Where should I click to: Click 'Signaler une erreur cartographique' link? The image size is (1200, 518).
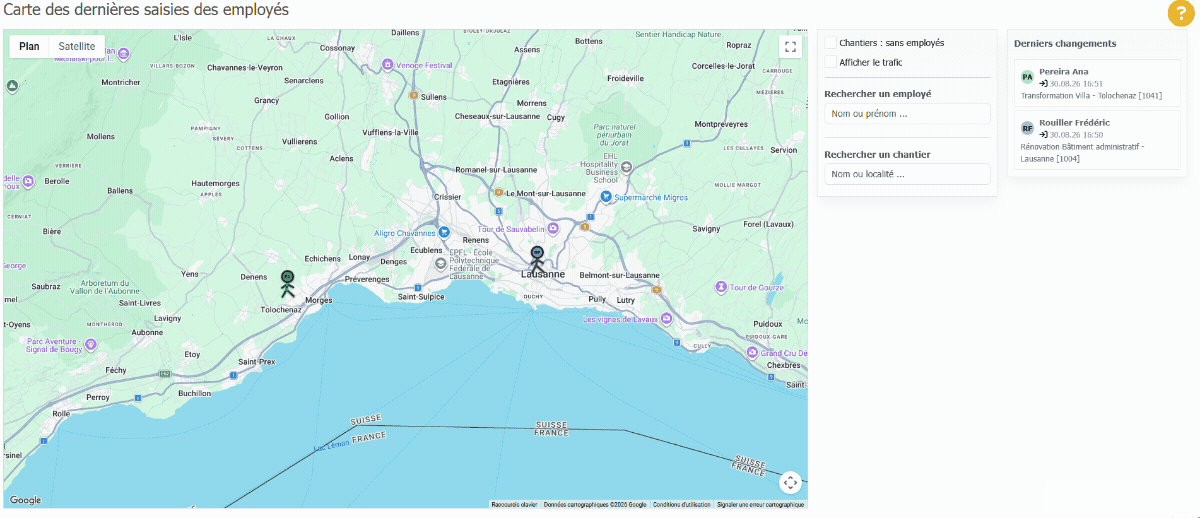coord(760,505)
